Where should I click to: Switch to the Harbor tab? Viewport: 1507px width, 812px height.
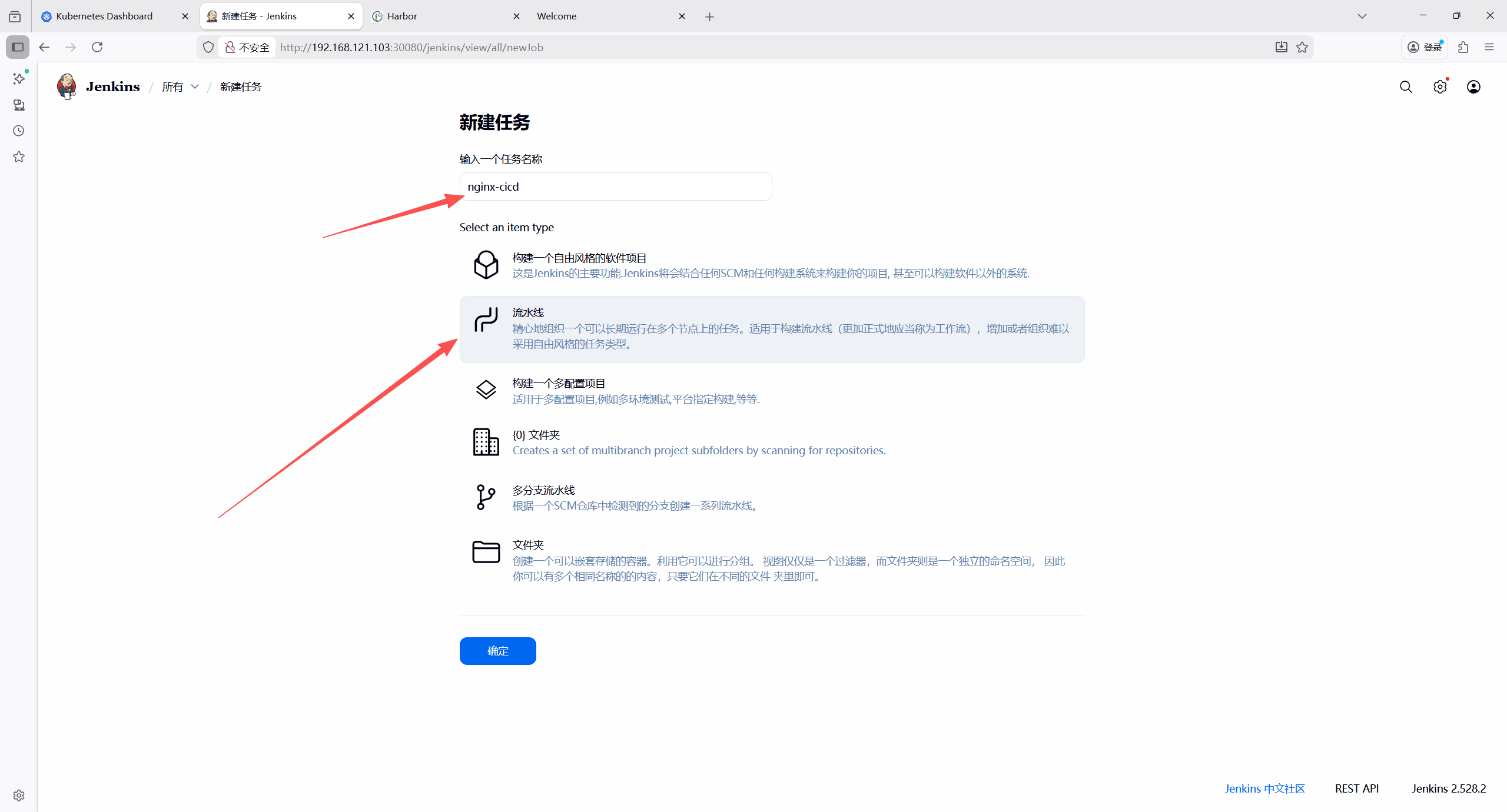coord(402,16)
